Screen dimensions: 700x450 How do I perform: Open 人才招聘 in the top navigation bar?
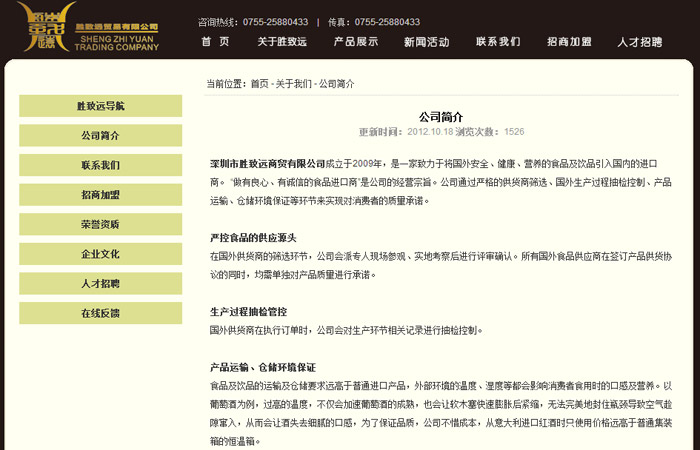(x=640, y=42)
